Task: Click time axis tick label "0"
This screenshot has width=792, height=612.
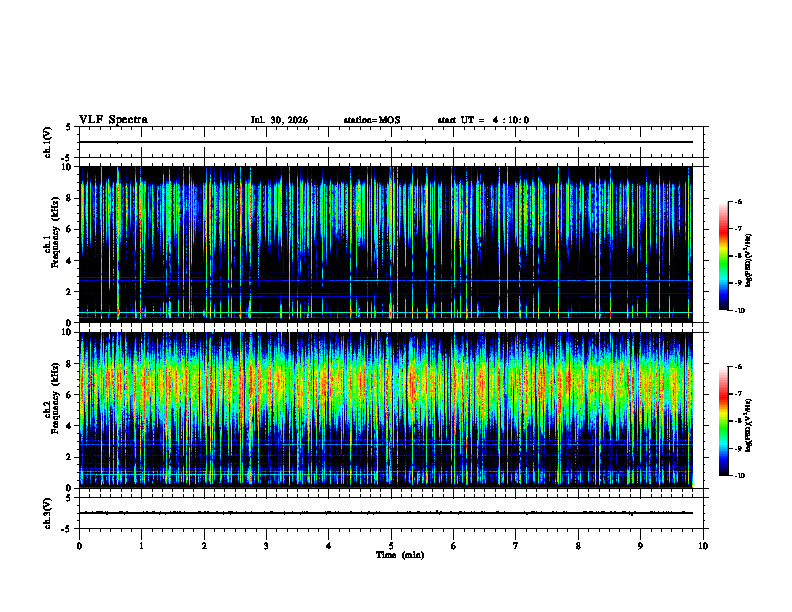Action: click(x=79, y=546)
